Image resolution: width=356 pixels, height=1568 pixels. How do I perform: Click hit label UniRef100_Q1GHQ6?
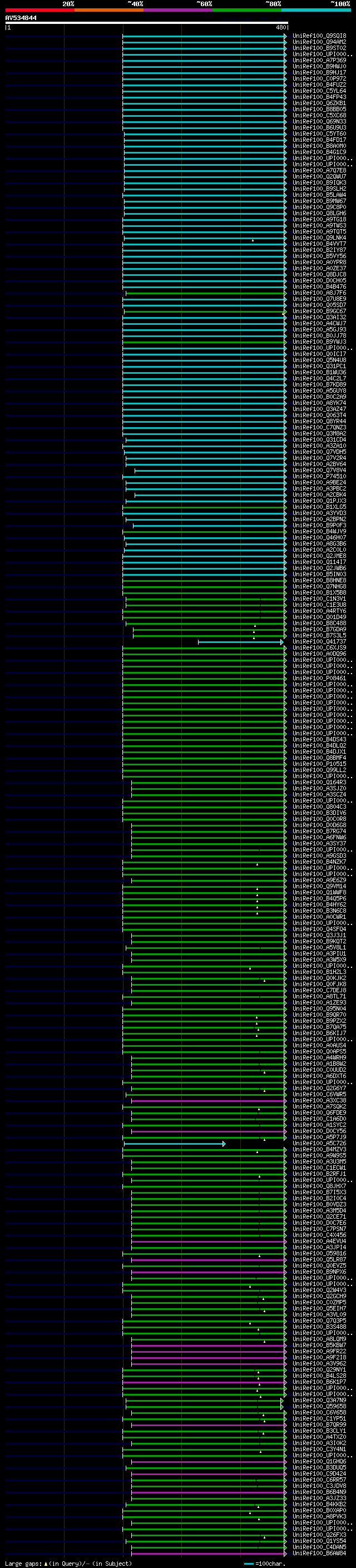pos(319,1461)
